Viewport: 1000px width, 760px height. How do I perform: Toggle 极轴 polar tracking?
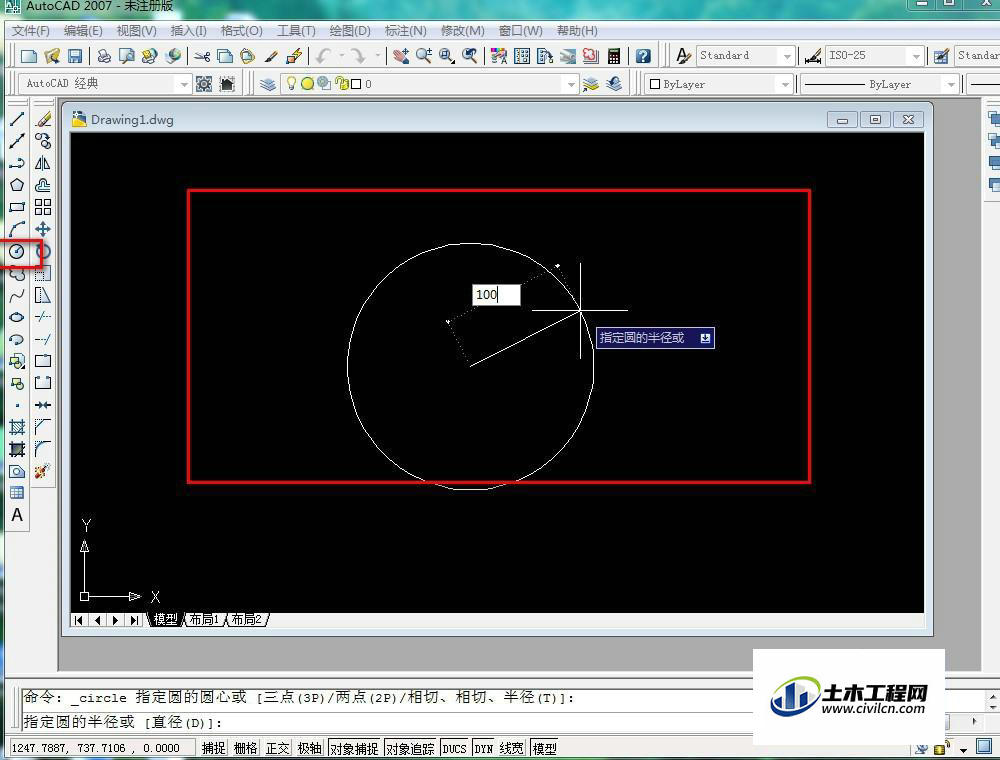coord(309,748)
